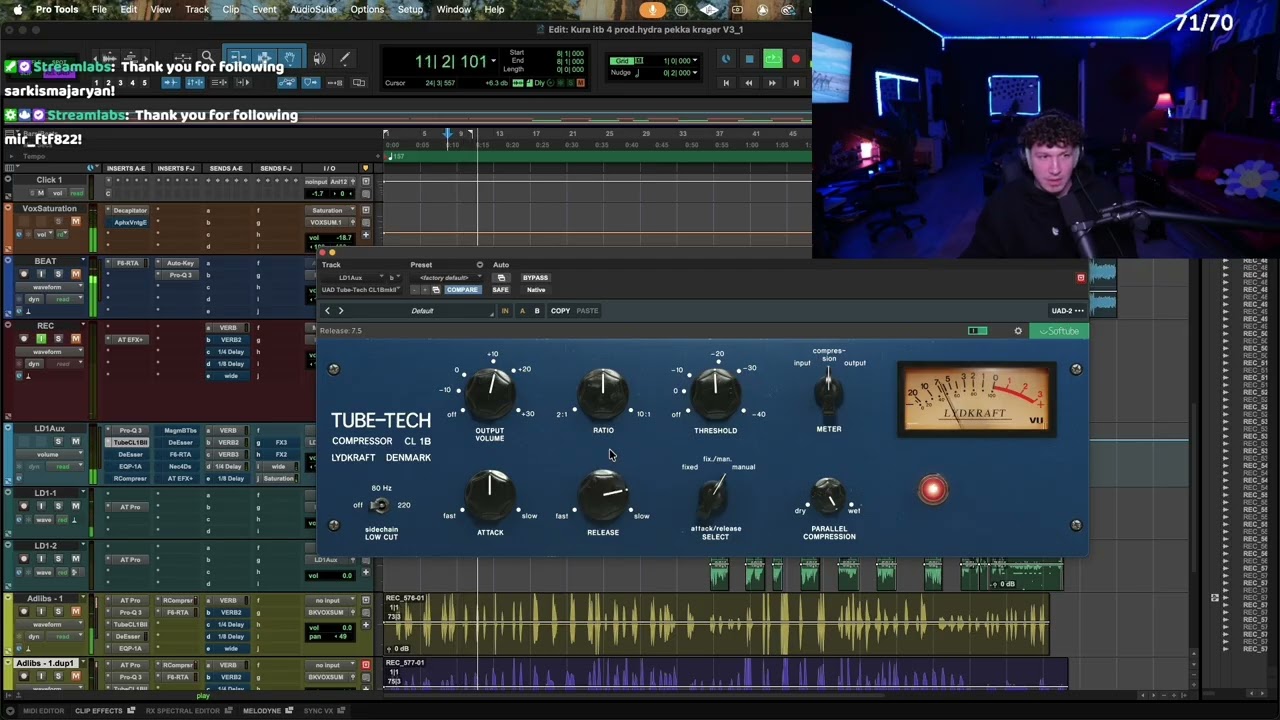Open the Setup menu
Viewport: 1280px width, 720px height.
(410, 10)
